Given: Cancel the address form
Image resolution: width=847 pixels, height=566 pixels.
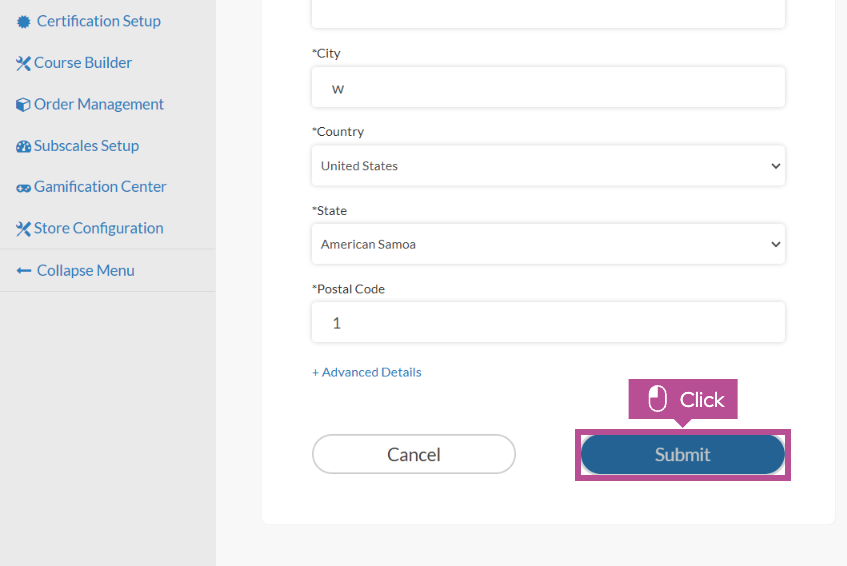Looking at the screenshot, I should point(414,454).
